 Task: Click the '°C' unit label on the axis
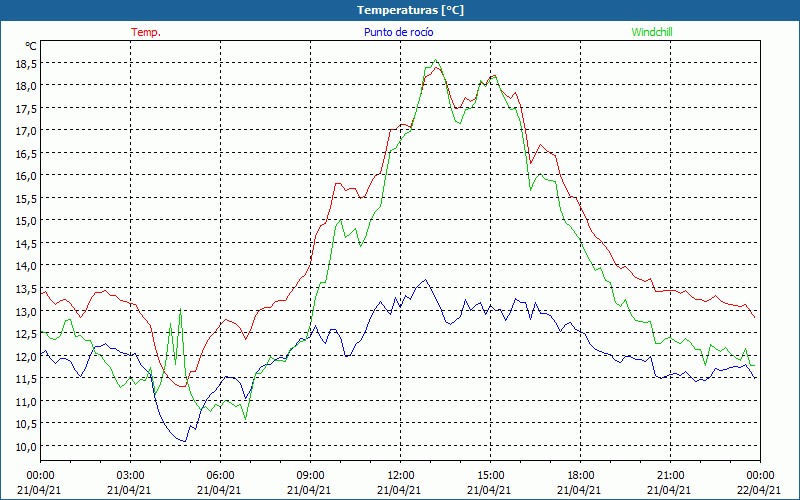point(31,46)
